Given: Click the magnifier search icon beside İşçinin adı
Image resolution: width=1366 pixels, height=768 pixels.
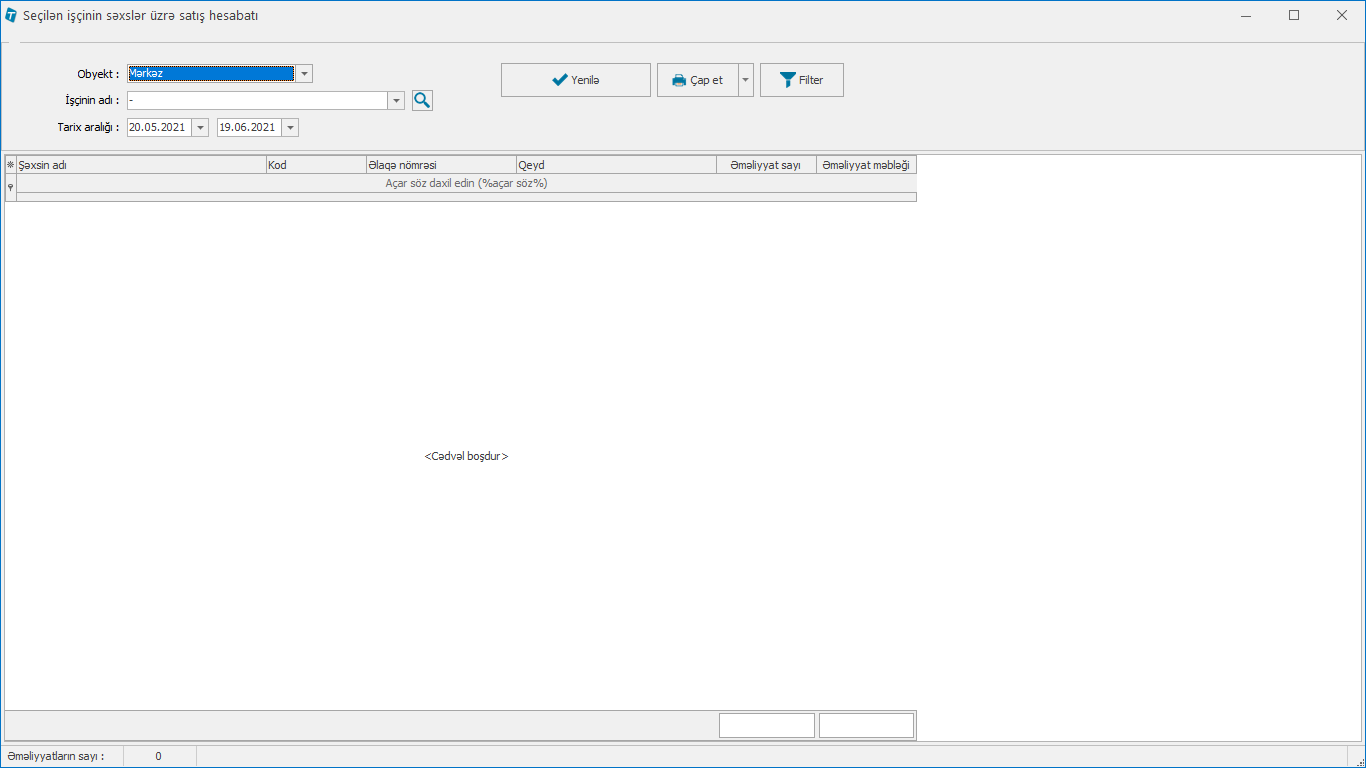Looking at the screenshot, I should pos(422,100).
